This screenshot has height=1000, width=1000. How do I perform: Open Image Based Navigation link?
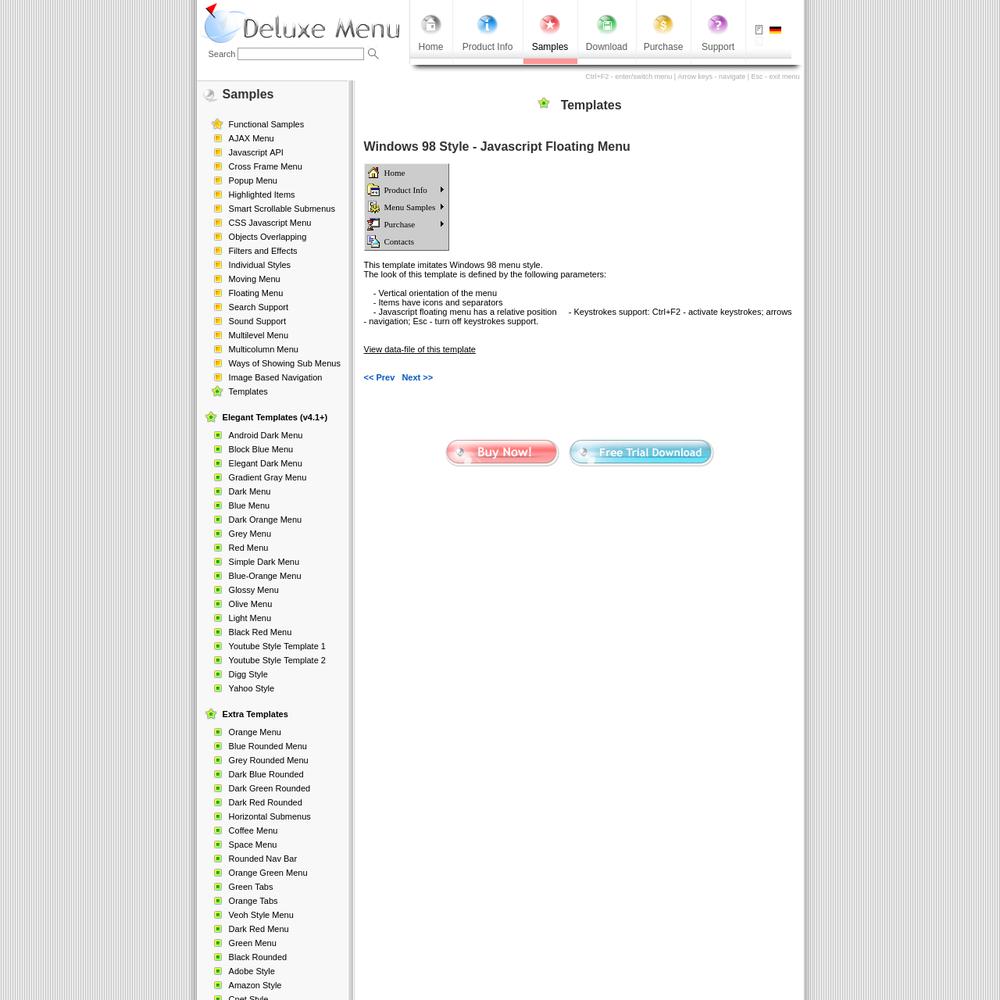point(275,377)
